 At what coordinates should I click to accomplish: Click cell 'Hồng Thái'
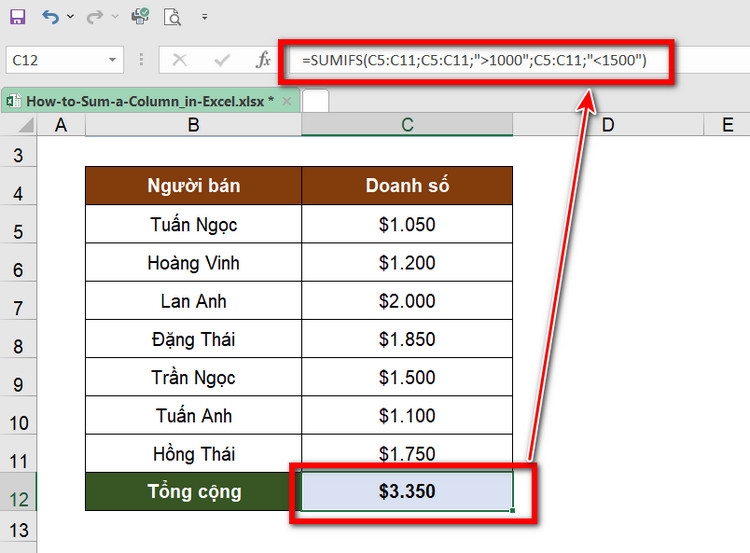(193, 453)
